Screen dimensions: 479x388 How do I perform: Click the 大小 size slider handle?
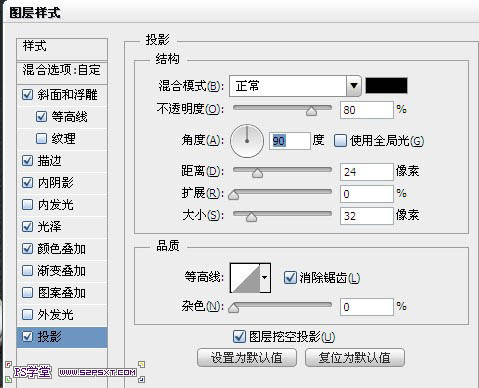pos(251,217)
